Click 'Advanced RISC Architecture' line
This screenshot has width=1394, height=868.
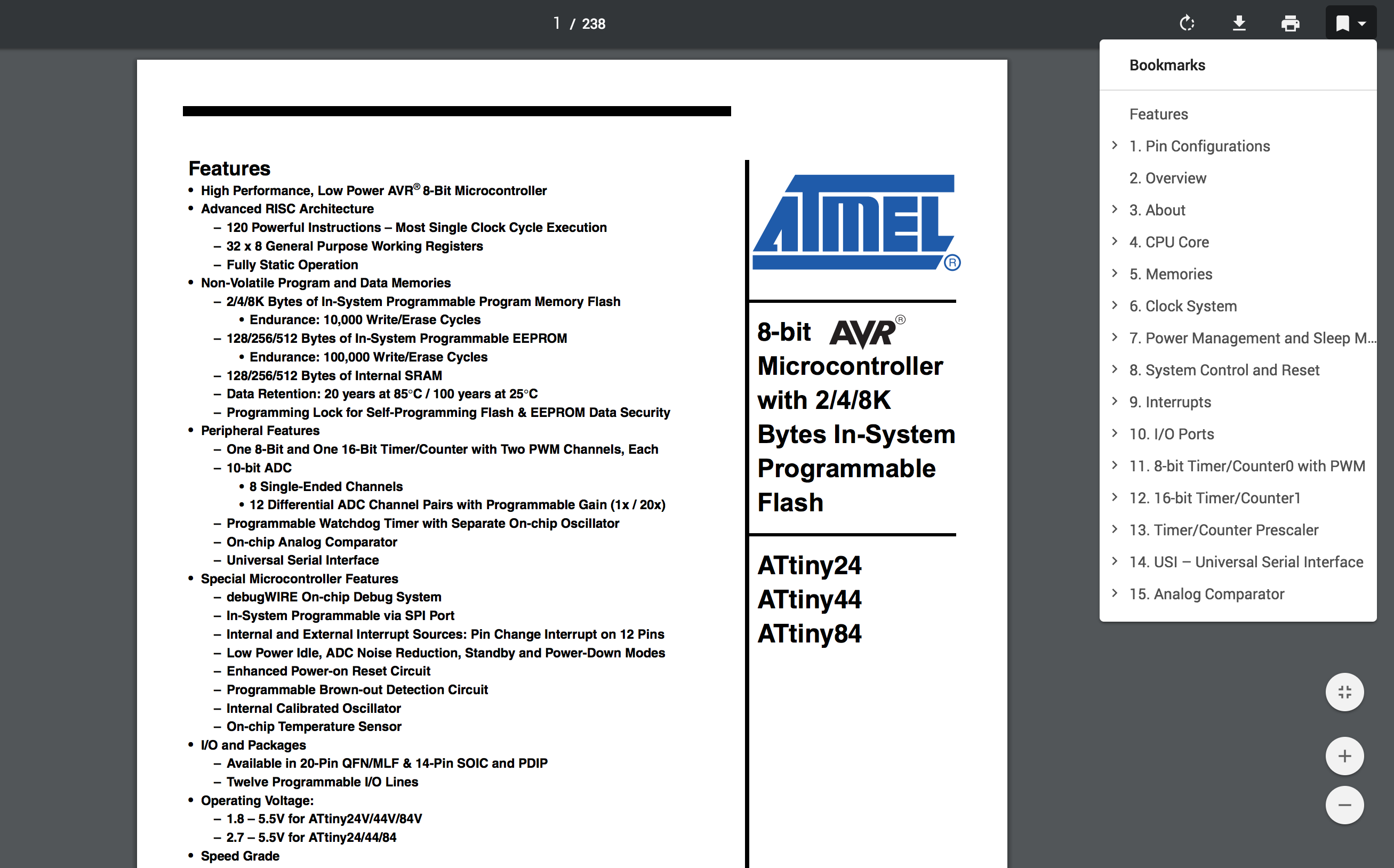click(287, 209)
